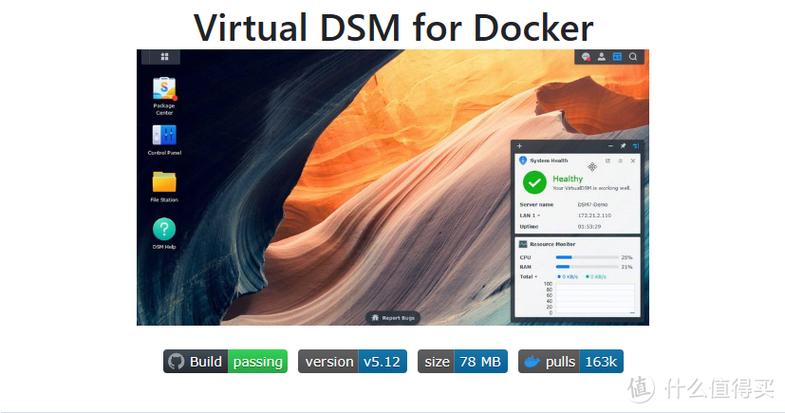Open System Health in a new window icon
Viewport: 785px width, 413px height.
608,161
